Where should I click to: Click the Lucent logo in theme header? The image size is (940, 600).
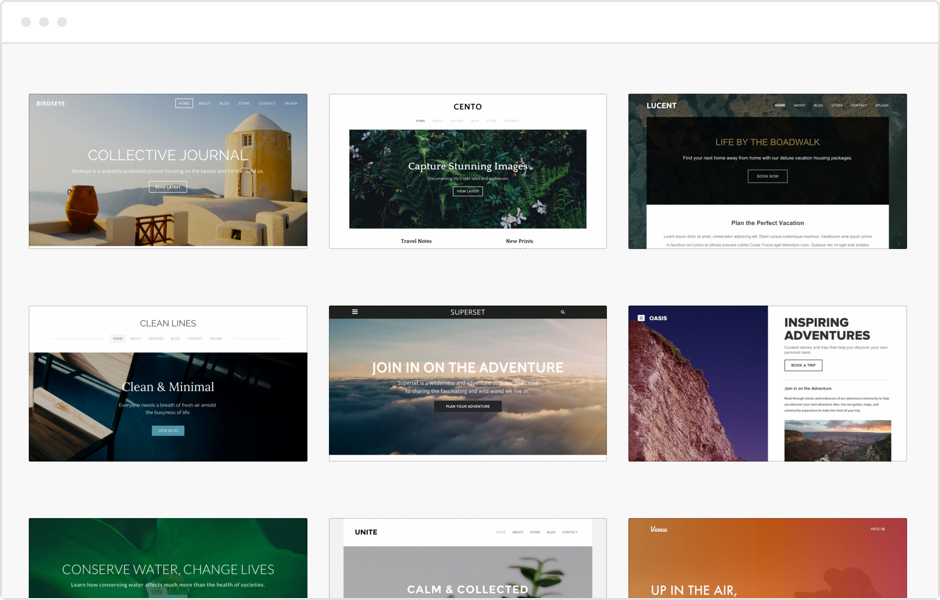tap(661, 105)
